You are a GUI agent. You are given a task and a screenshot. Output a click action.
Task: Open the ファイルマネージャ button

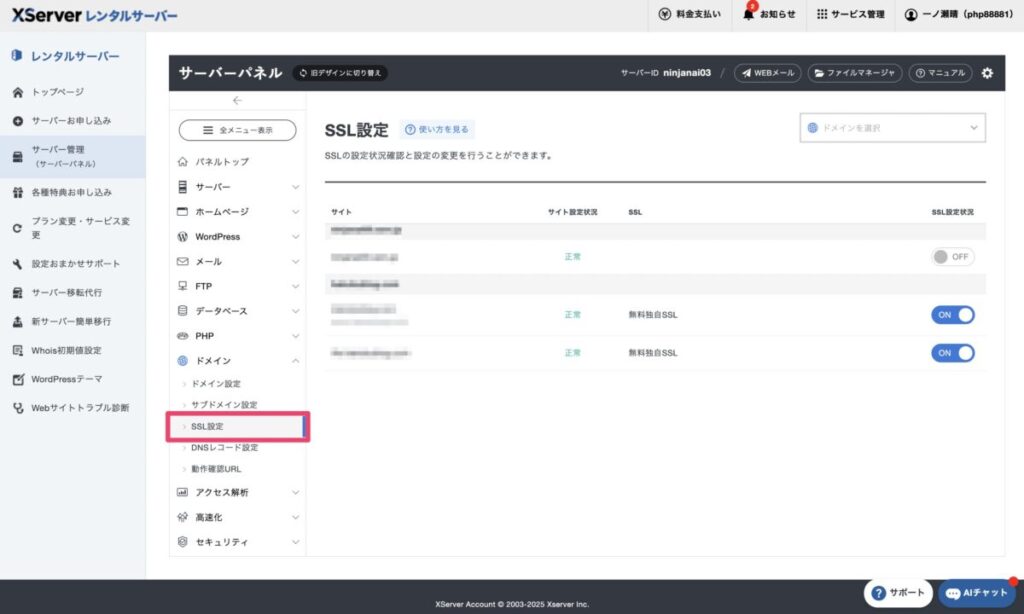(x=855, y=73)
